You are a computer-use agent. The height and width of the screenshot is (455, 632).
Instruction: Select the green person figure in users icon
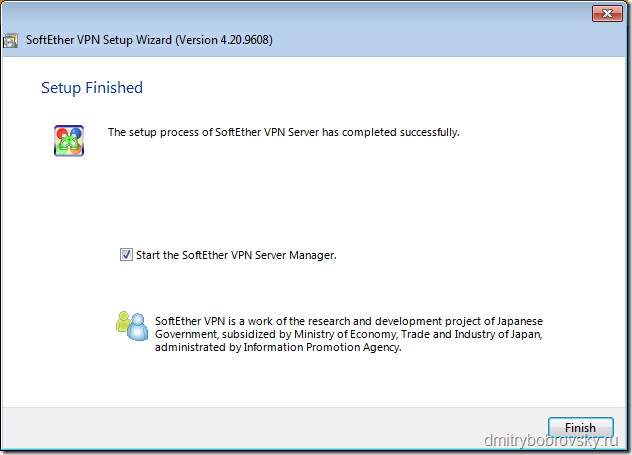point(123,322)
